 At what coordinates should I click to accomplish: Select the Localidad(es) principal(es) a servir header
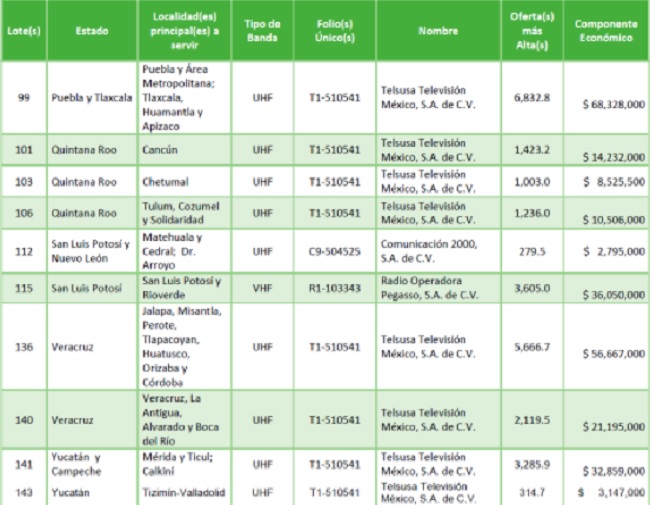tap(184, 31)
